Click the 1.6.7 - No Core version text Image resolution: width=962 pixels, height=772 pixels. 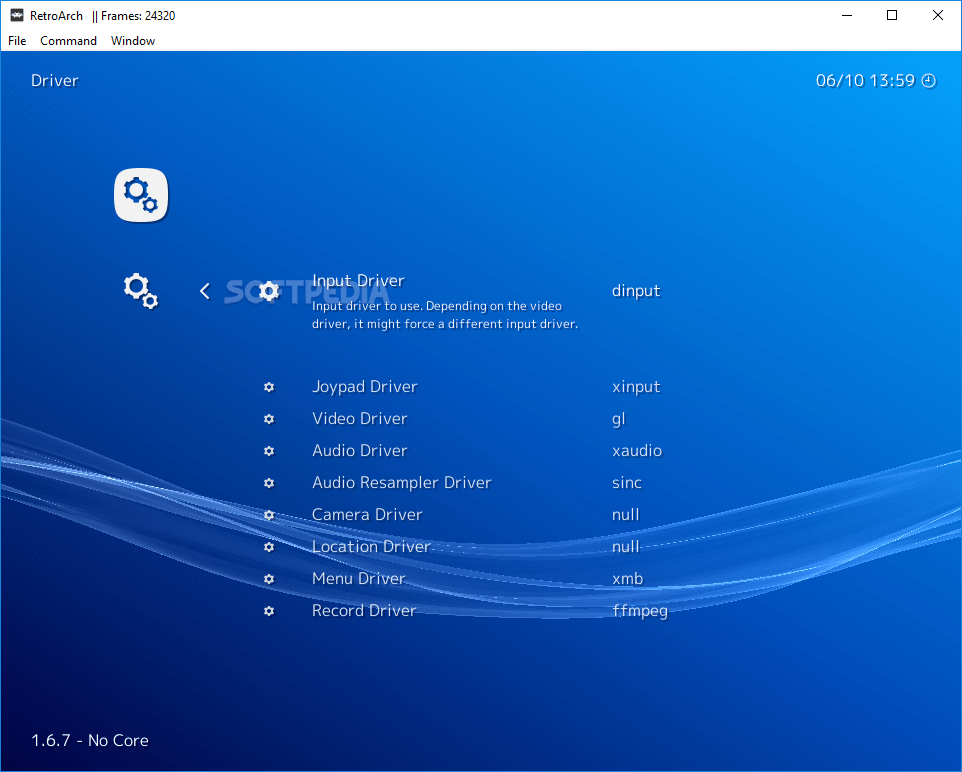90,740
